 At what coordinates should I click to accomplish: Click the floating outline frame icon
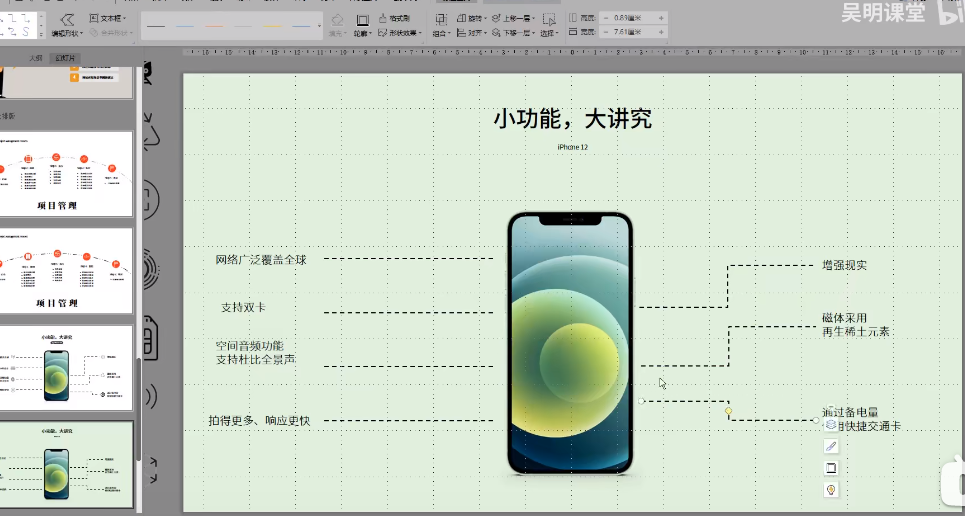[831, 468]
